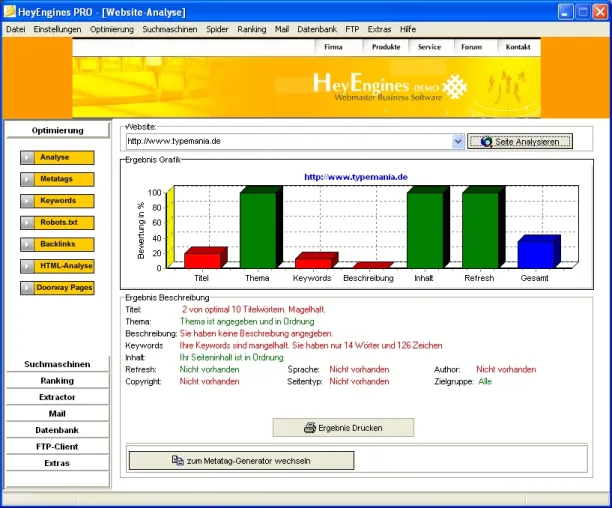Expand the Extractor sidebar section
612x508 pixels.
click(57, 397)
